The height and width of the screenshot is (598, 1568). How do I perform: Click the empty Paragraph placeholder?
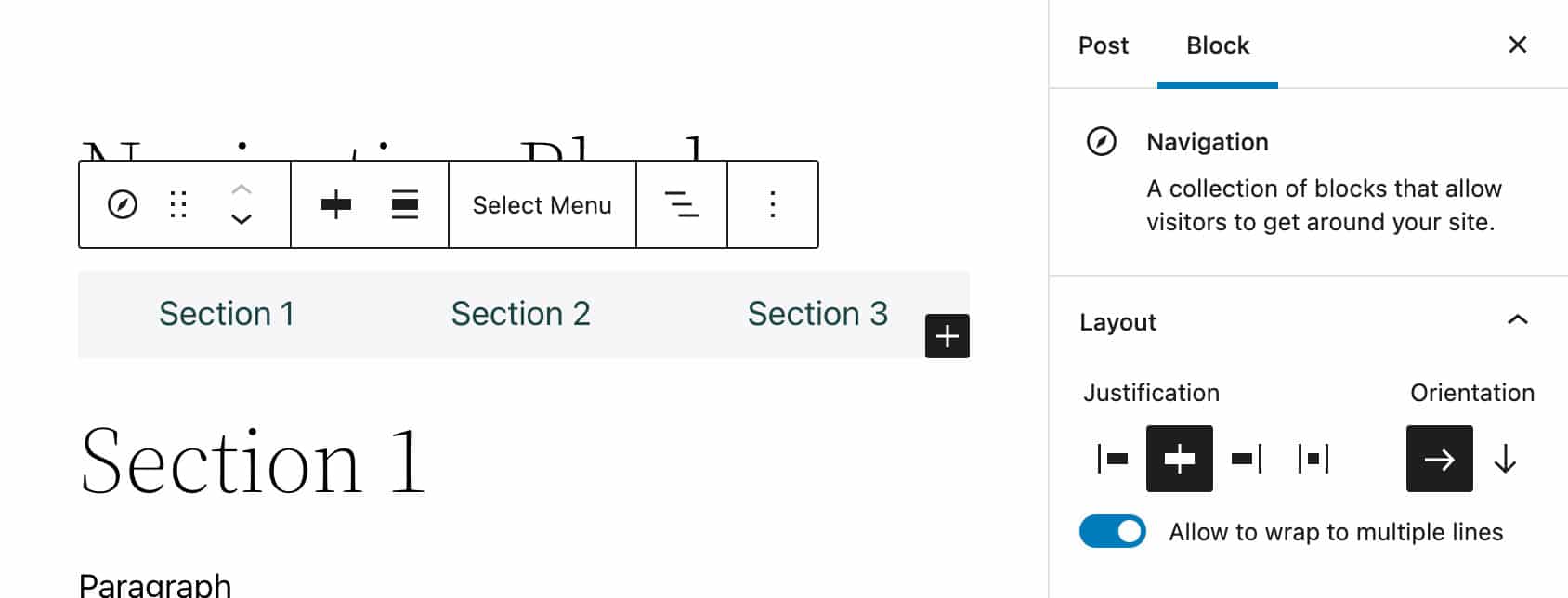[x=155, y=583]
